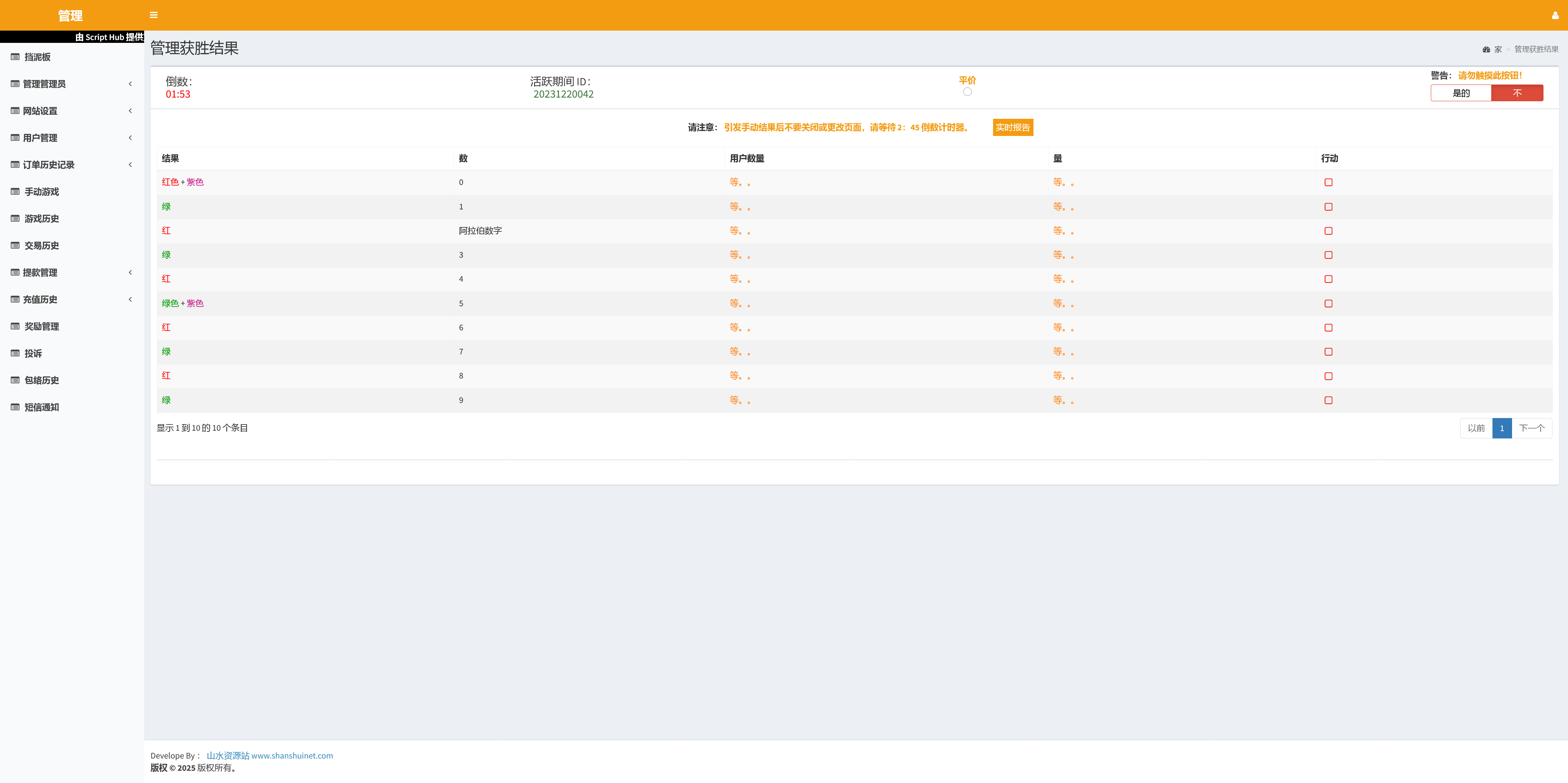The width and height of the screenshot is (1568, 783).
Task: Select the 平价 radio button
Action: (967, 92)
